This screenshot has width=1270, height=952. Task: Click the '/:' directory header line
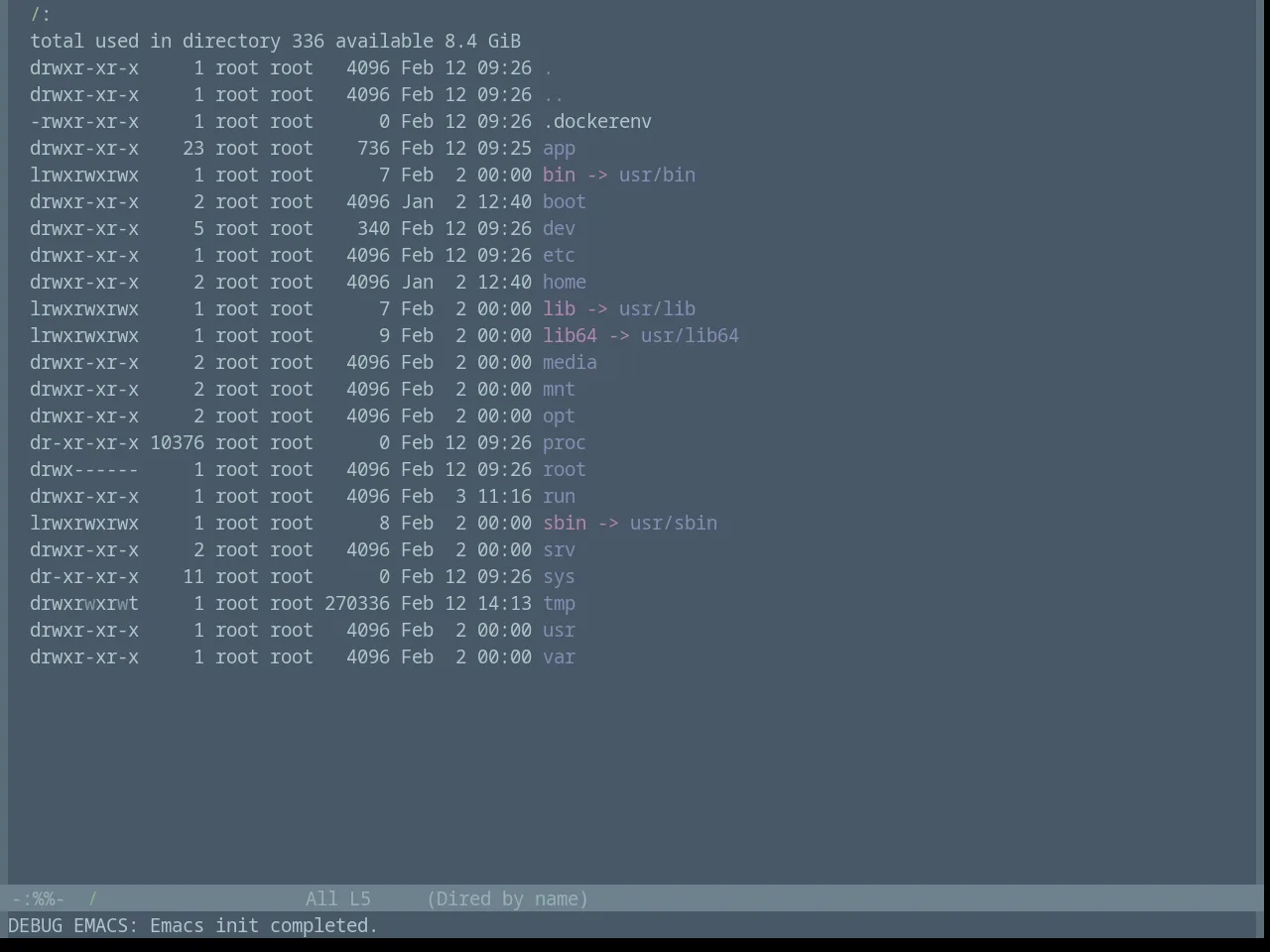click(41, 15)
